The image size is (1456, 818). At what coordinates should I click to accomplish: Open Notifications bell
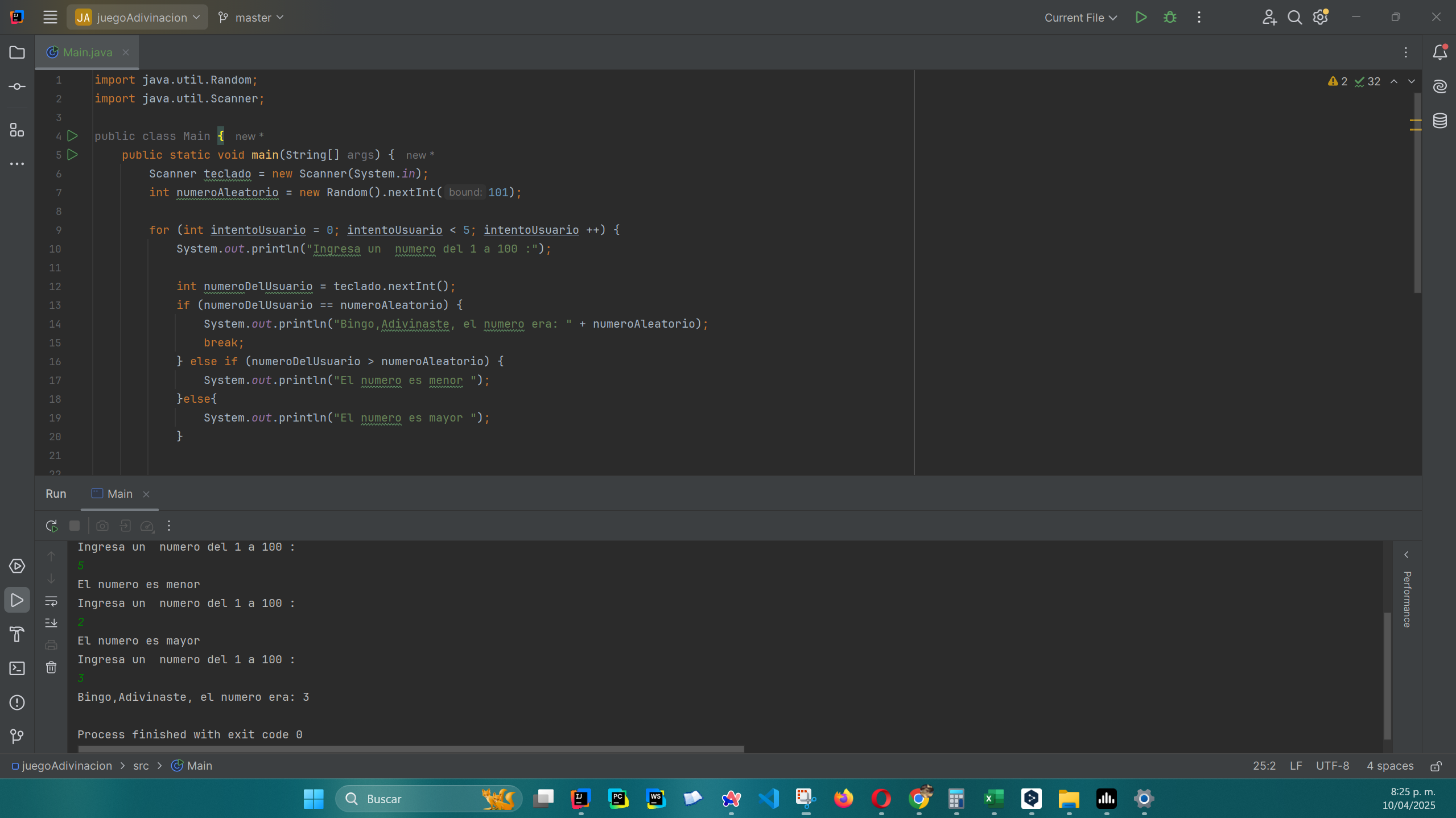[x=1439, y=52]
